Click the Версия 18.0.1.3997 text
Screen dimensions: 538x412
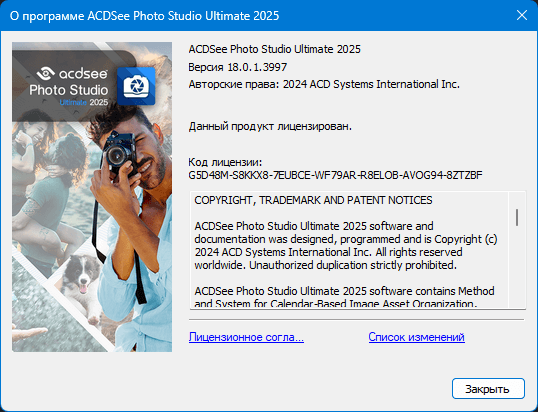point(237,67)
